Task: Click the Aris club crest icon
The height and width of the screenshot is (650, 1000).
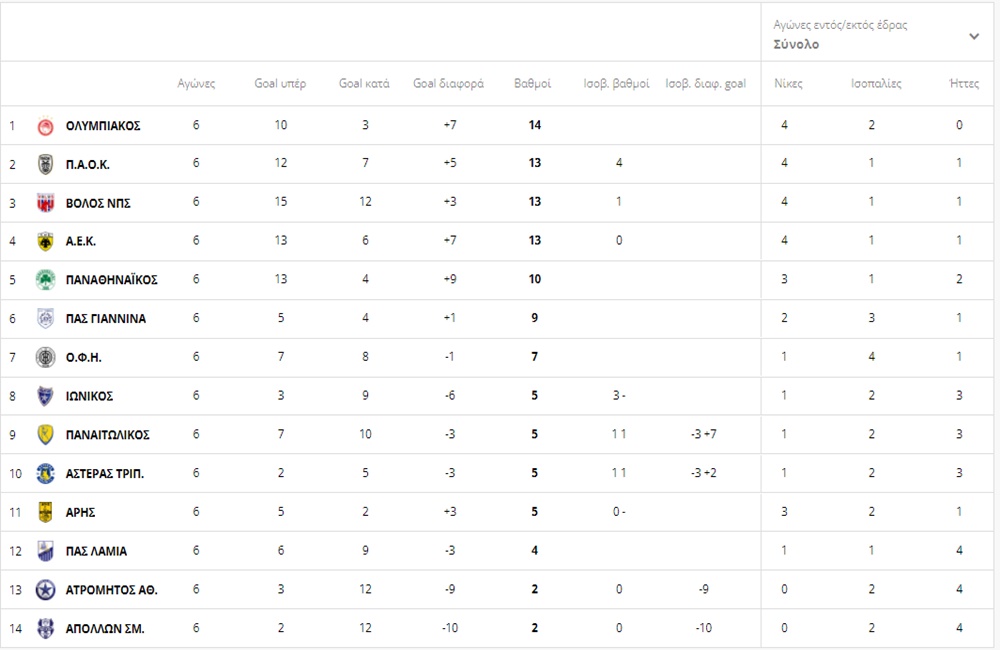Action: (x=45, y=512)
